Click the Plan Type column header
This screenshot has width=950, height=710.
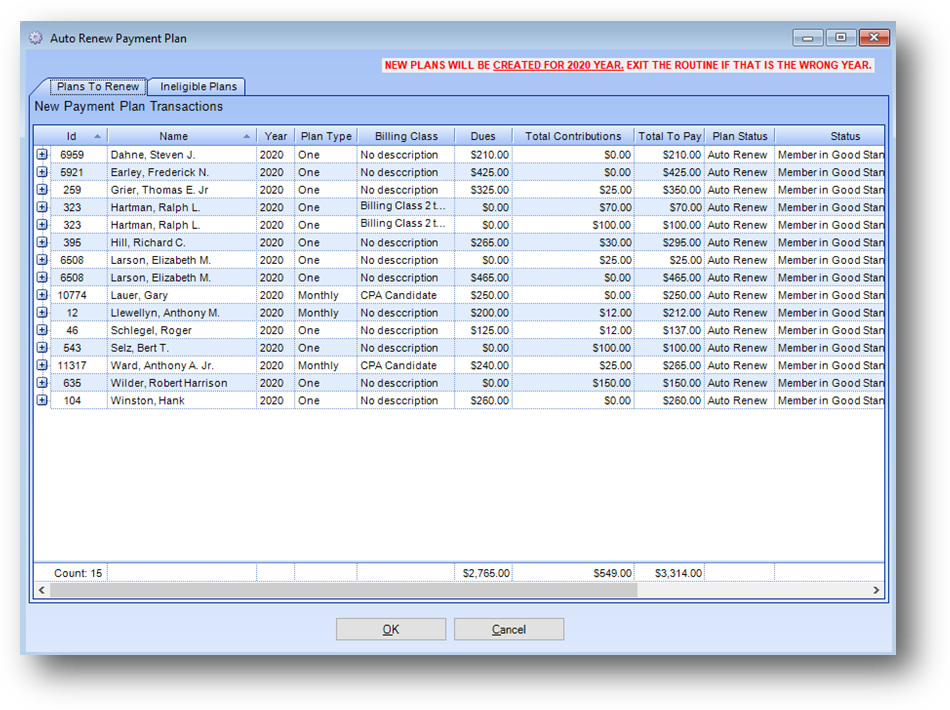pos(326,136)
